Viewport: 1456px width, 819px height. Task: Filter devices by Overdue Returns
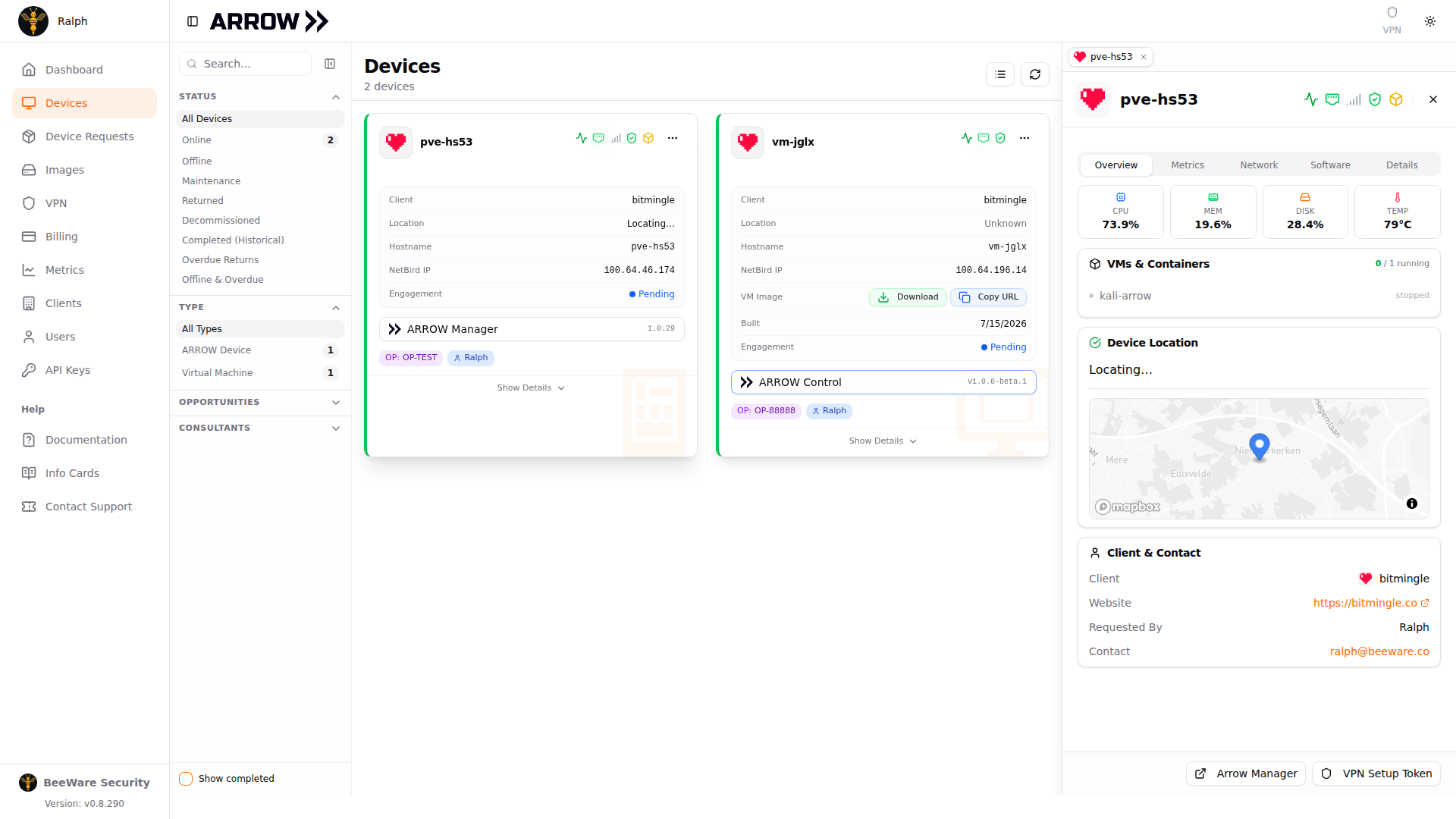[x=260, y=260]
